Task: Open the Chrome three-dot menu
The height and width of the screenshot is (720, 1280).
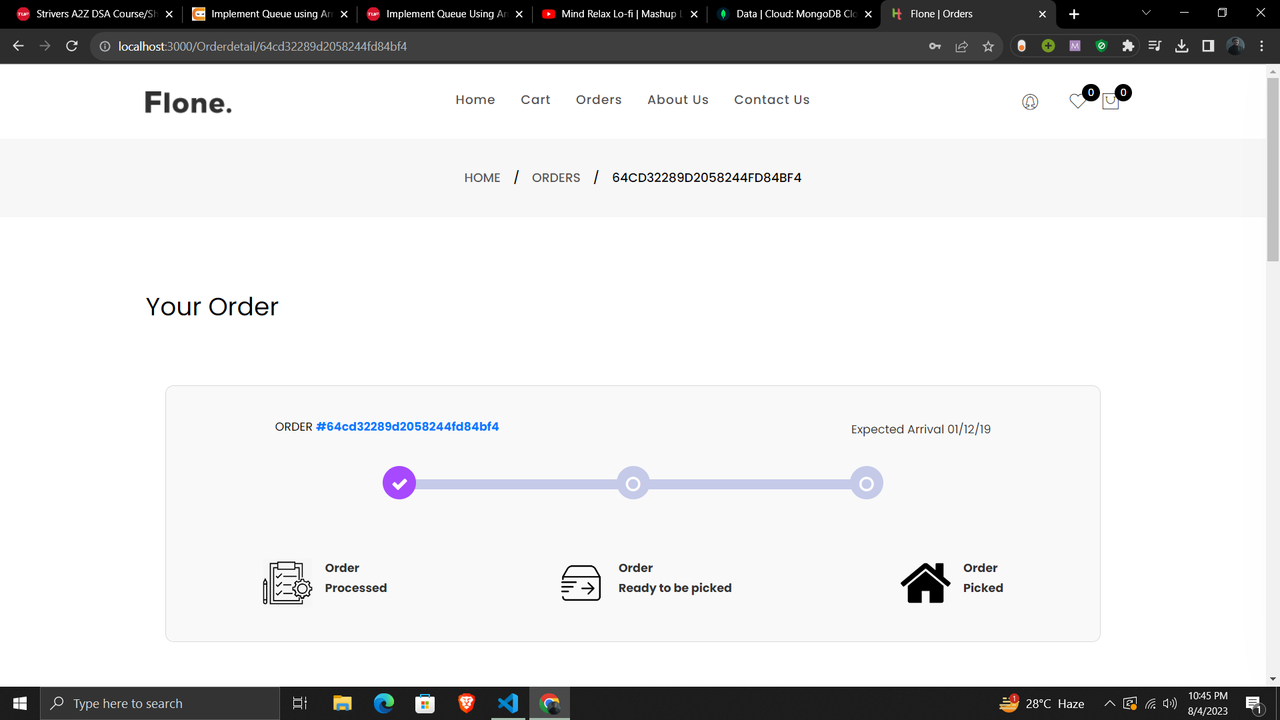Action: point(1262,46)
